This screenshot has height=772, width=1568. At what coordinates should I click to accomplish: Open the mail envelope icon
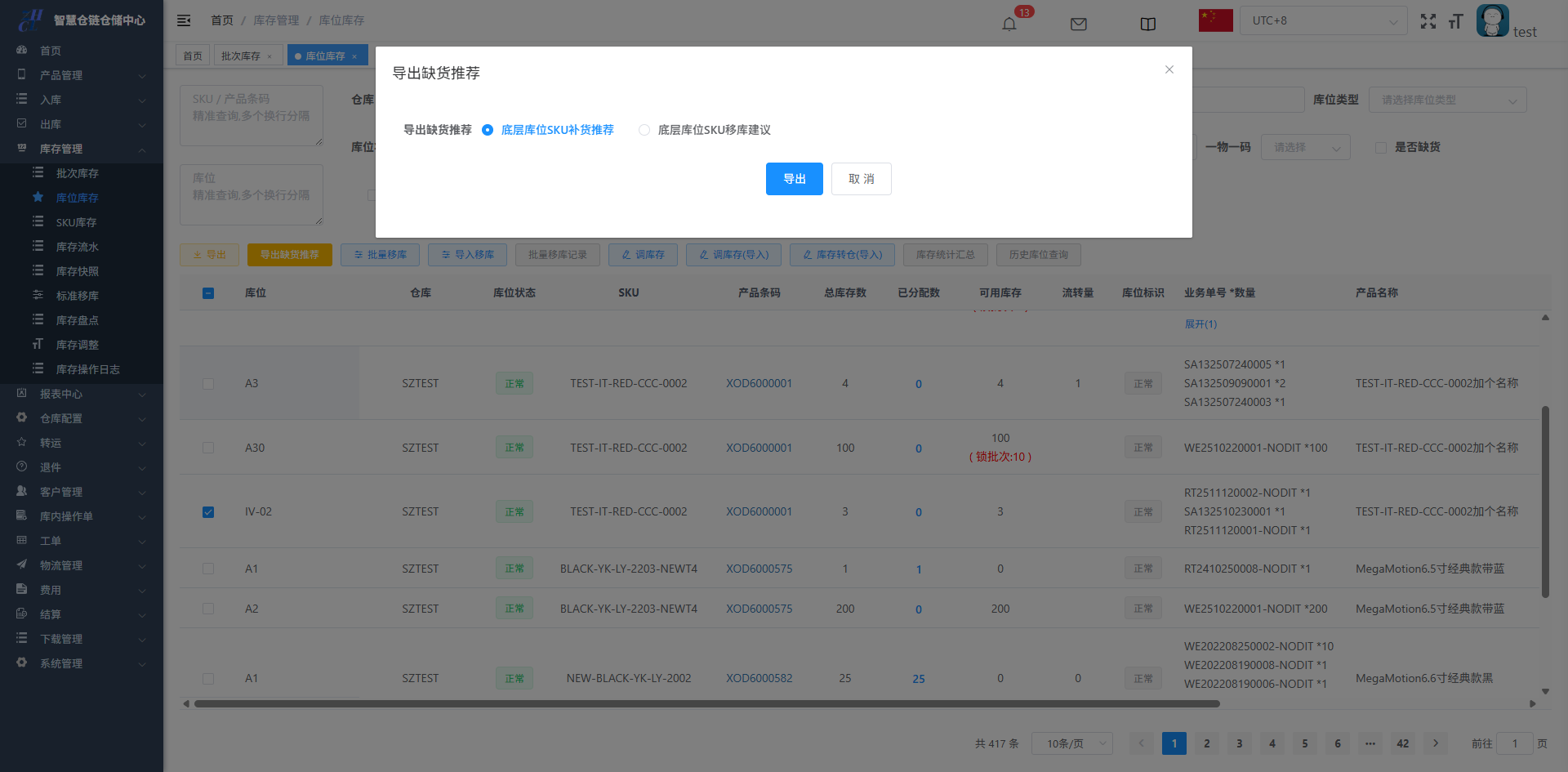(x=1078, y=24)
